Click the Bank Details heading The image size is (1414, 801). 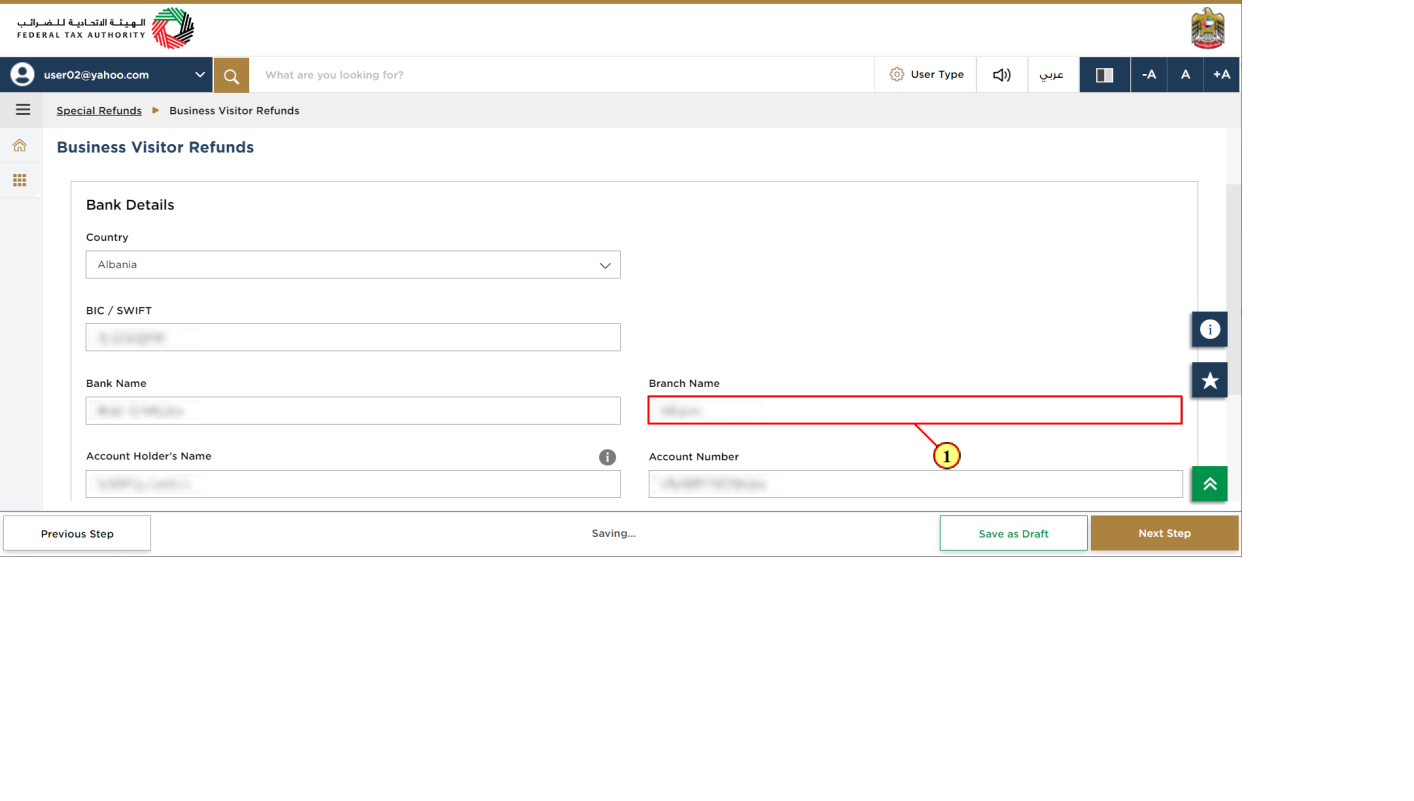(x=130, y=205)
